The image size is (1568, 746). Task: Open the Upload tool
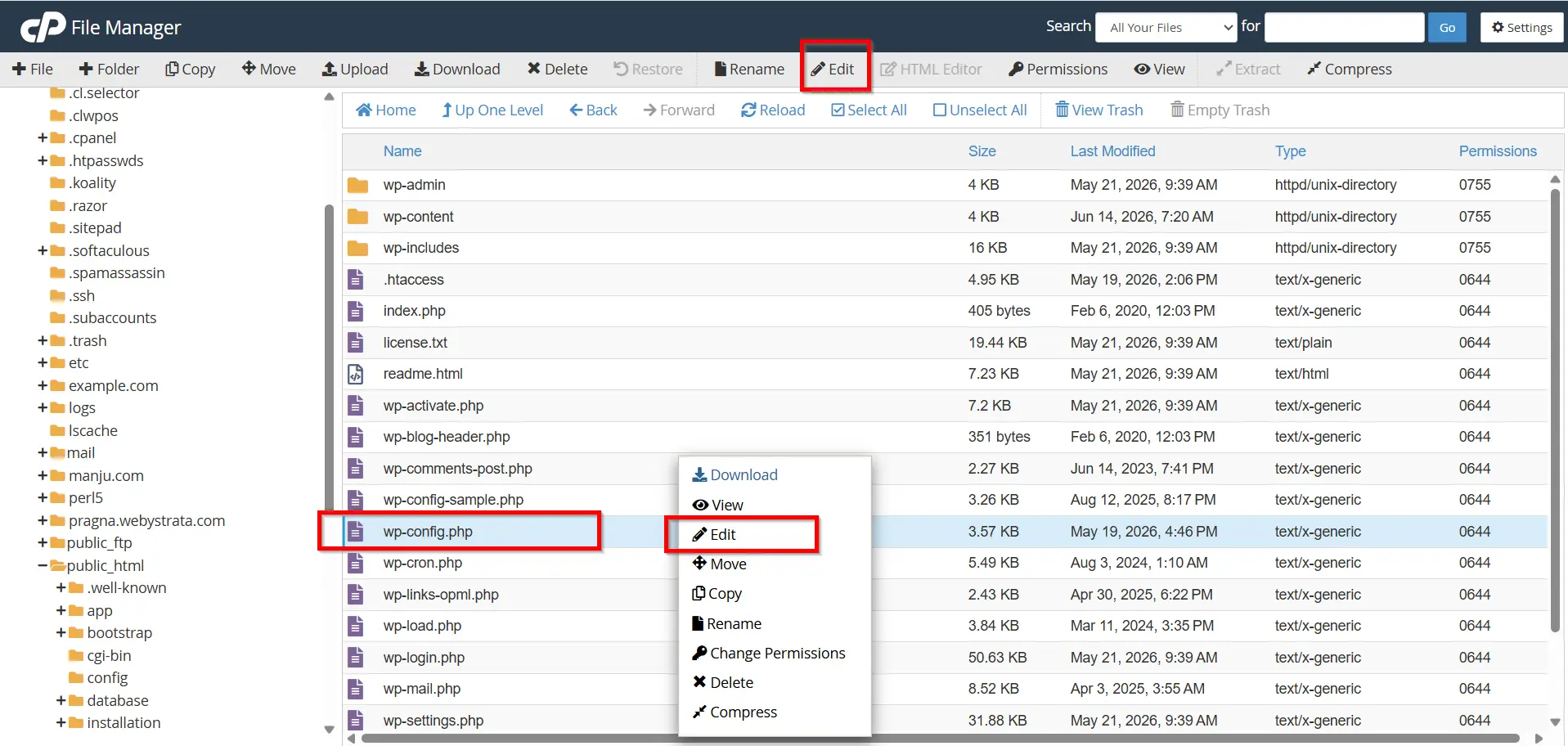click(x=355, y=70)
